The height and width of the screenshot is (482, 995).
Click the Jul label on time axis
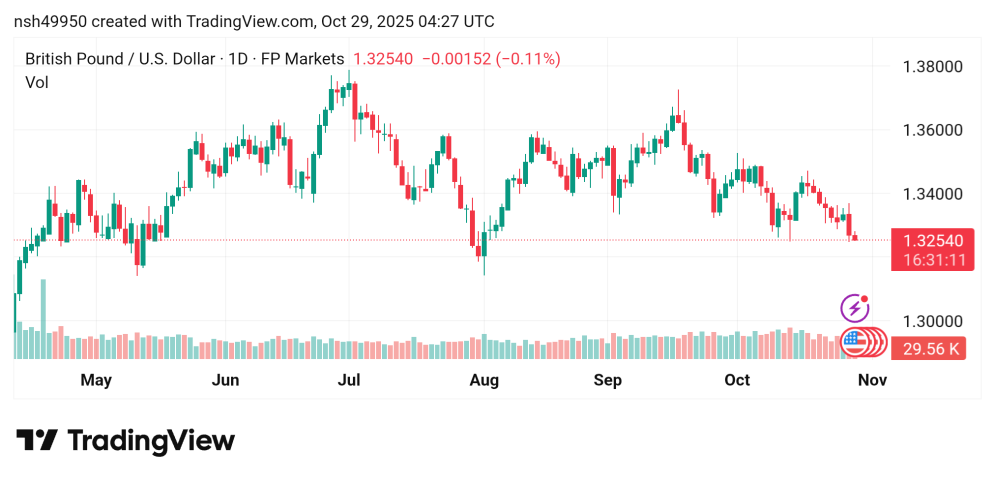pyautogui.click(x=348, y=380)
